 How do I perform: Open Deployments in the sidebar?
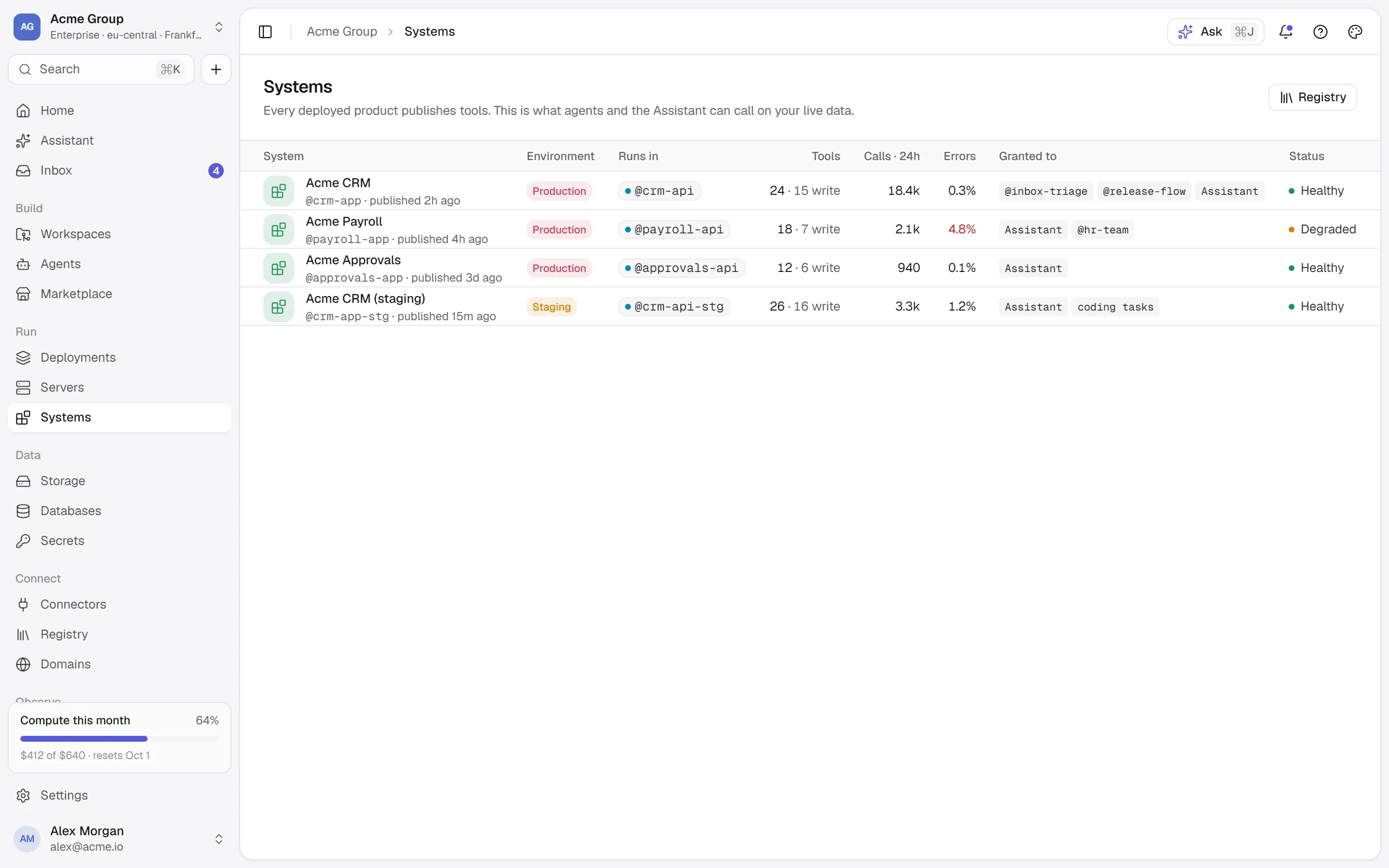click(x=120, y=358)
